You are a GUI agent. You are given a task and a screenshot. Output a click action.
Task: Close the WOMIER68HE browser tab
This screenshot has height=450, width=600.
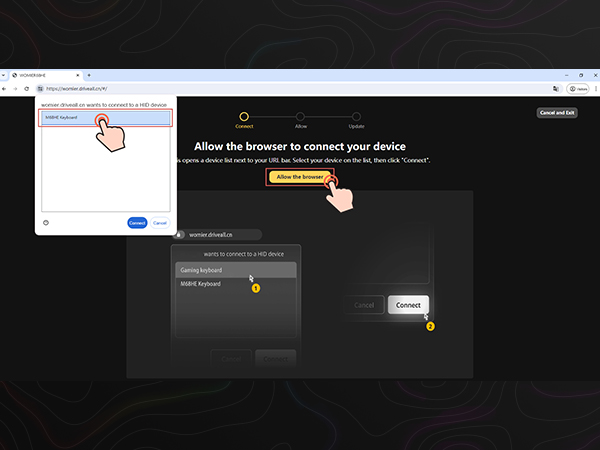point(77,75)
